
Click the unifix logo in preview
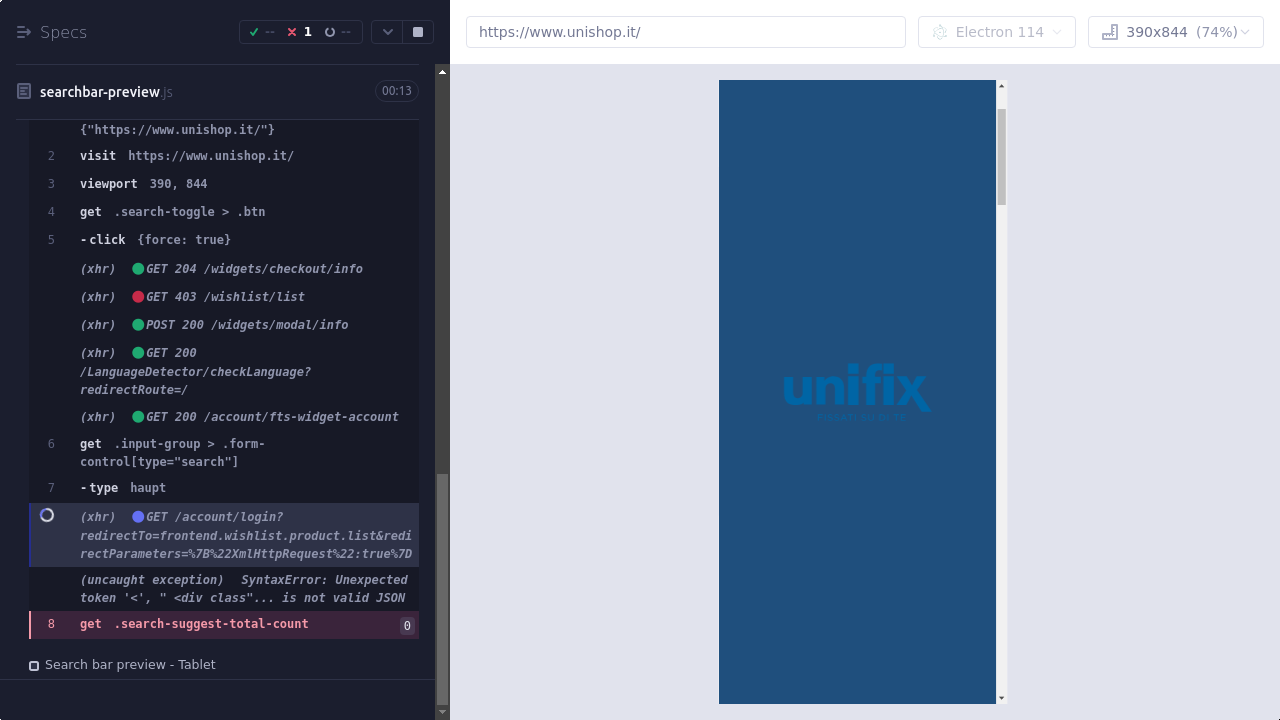857,393
